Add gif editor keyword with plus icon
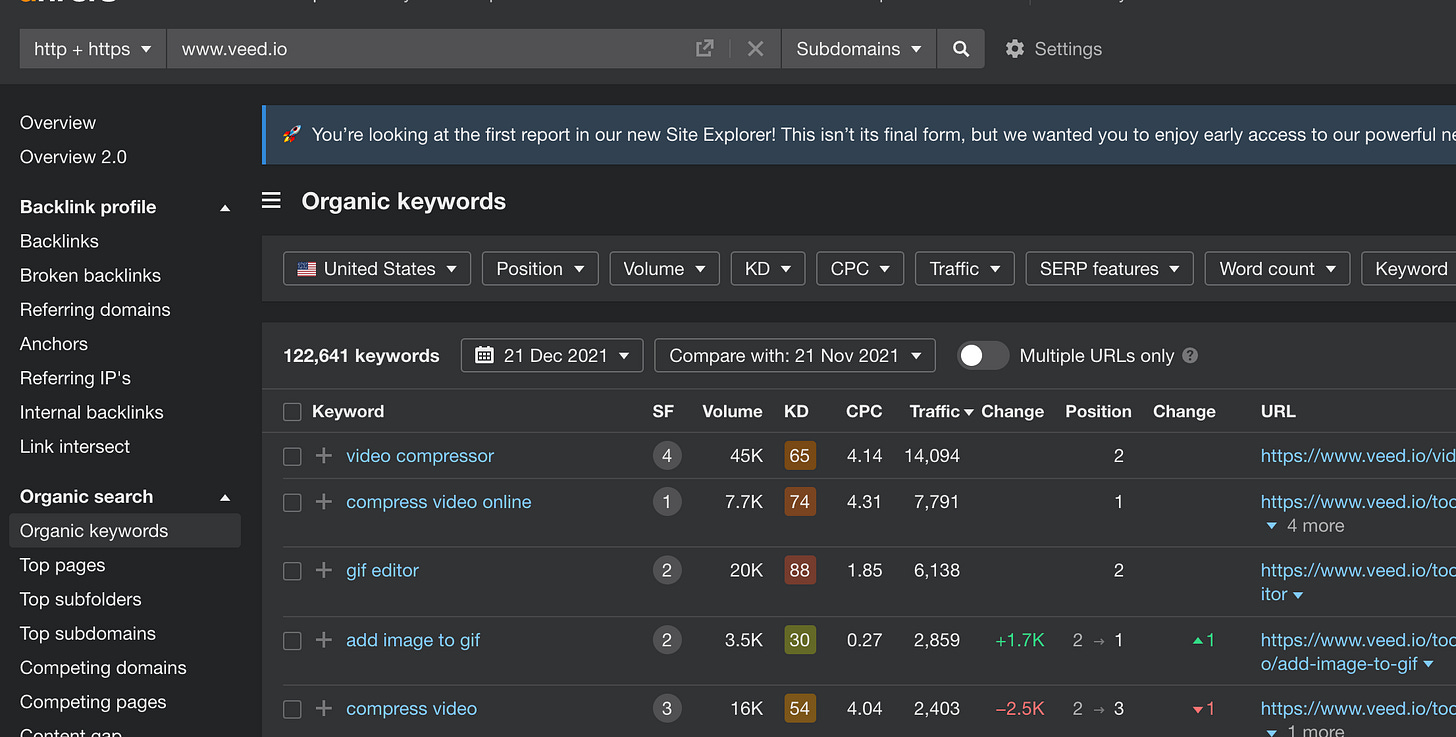Screen dimensions: 1456x737 point(323,571)
